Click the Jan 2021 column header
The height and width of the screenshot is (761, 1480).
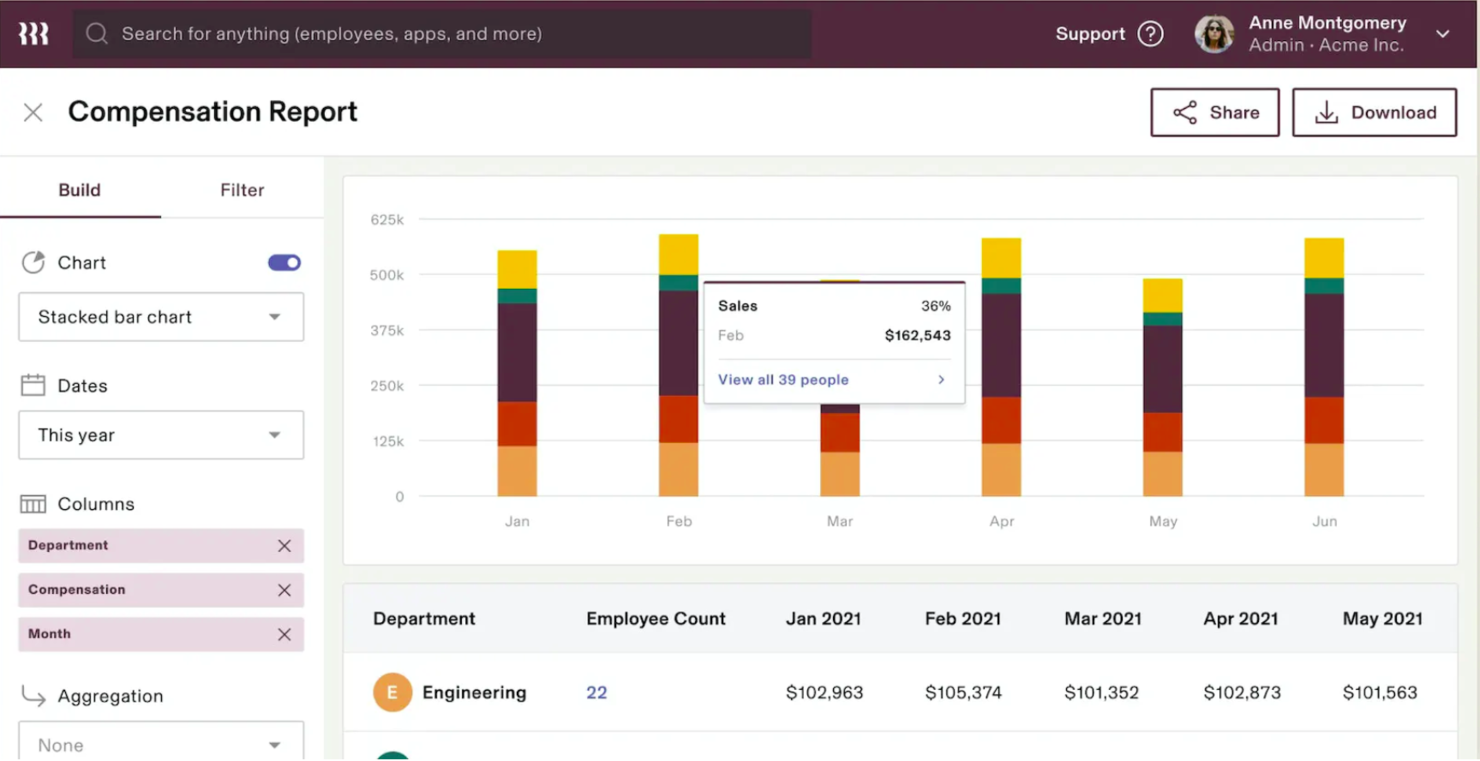coord(823,619)
